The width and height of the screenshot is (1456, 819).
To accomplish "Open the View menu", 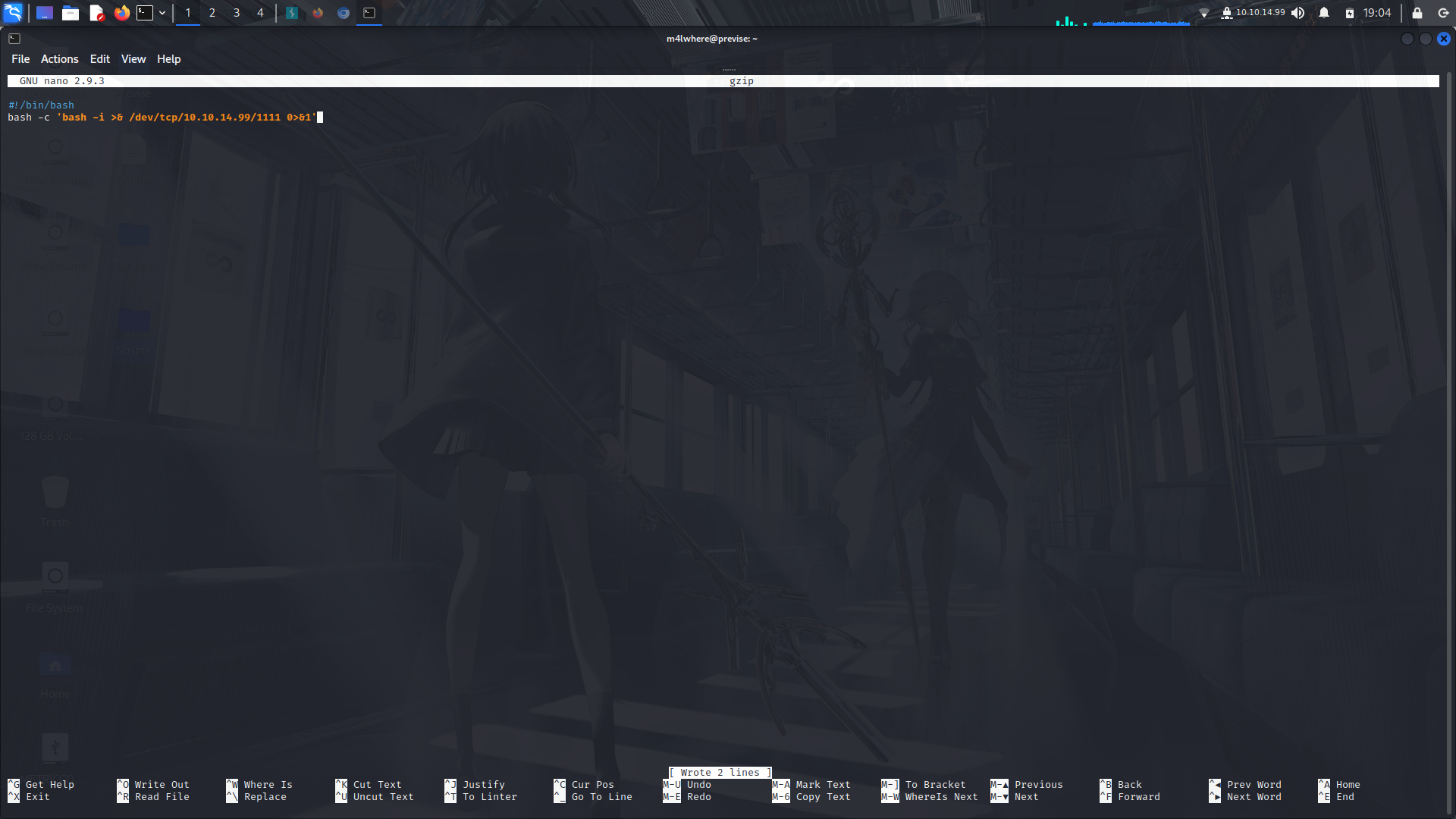I will coord(133,58).
